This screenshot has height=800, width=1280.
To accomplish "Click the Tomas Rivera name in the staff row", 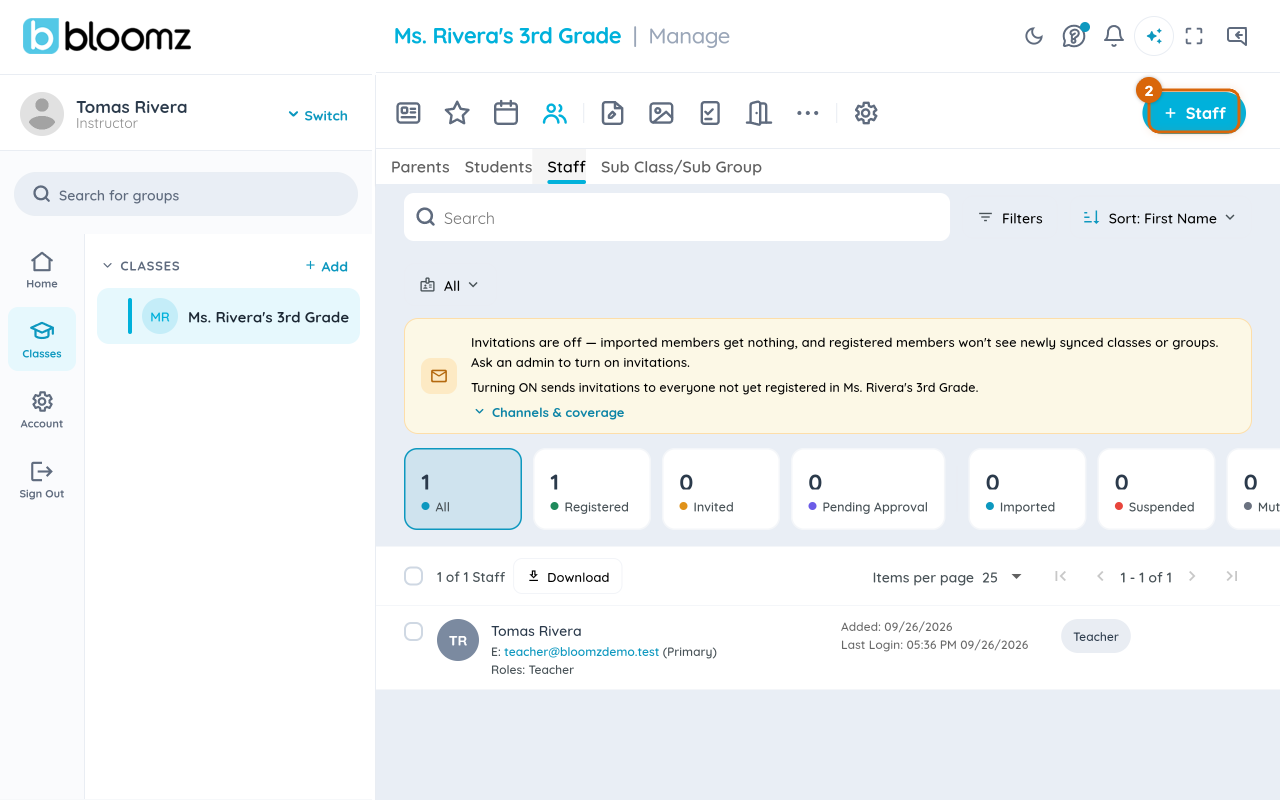I will [x=536, y=631].
